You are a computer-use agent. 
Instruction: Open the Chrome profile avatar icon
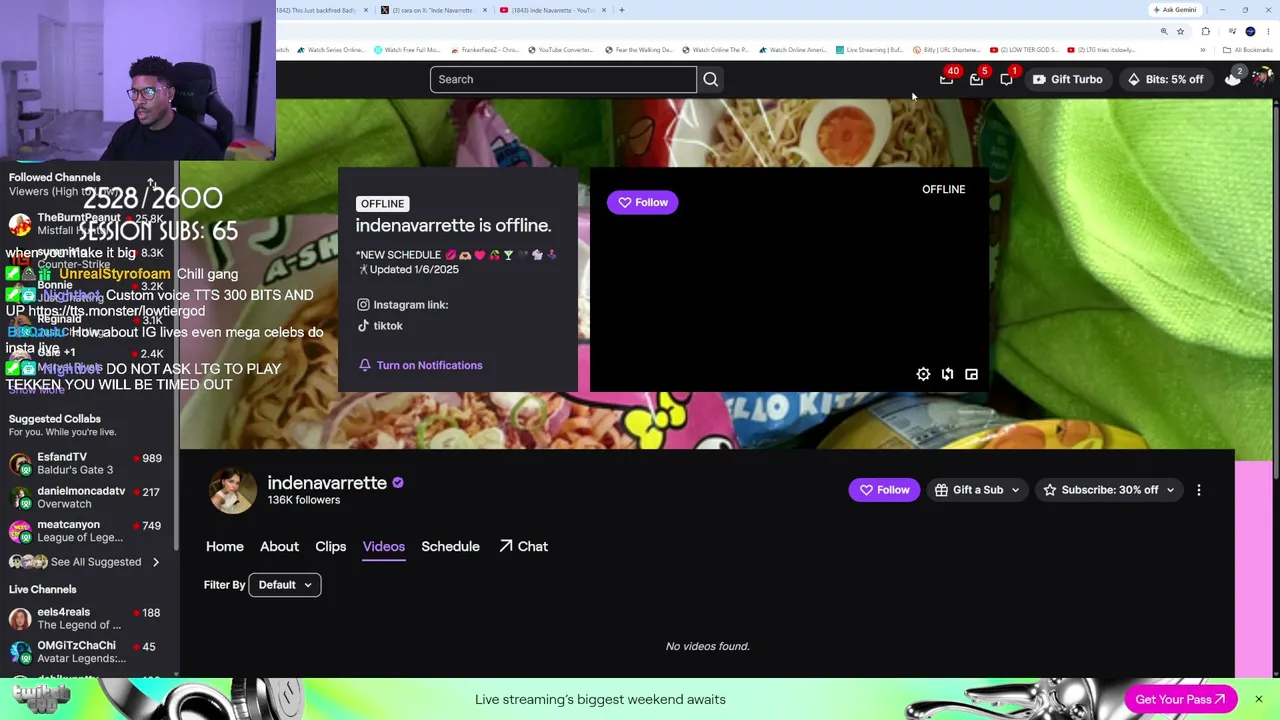point(1250,32)
